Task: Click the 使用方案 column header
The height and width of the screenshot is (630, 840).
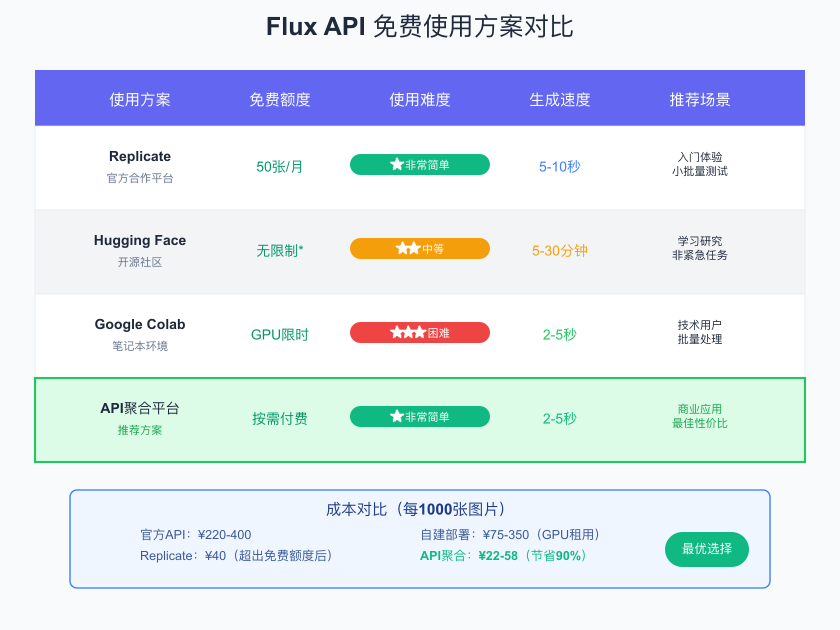Action: [x=140, y=100]
